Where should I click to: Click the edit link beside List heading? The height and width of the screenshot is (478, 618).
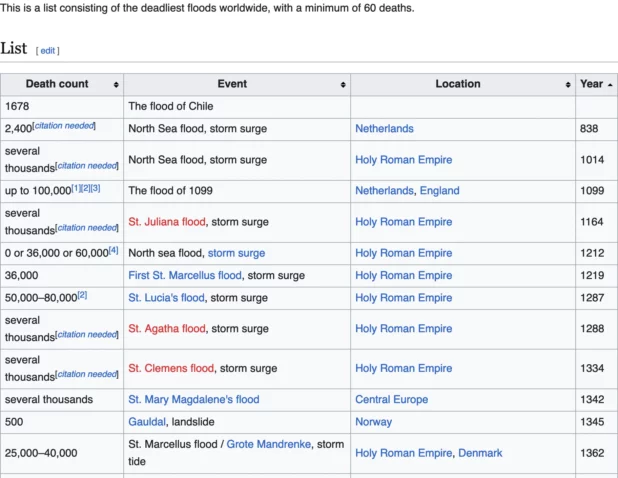(x=48, y=50)
